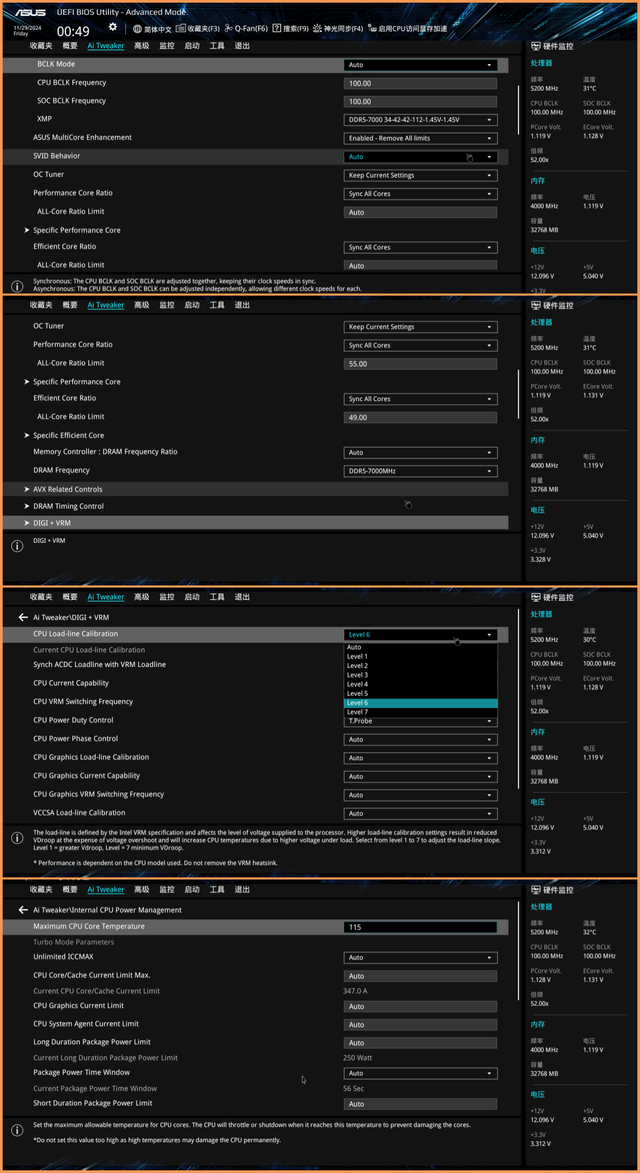Click the CPU Graphics Current Limit field
Viewport: 640px width, 1173px height.
420,1007
